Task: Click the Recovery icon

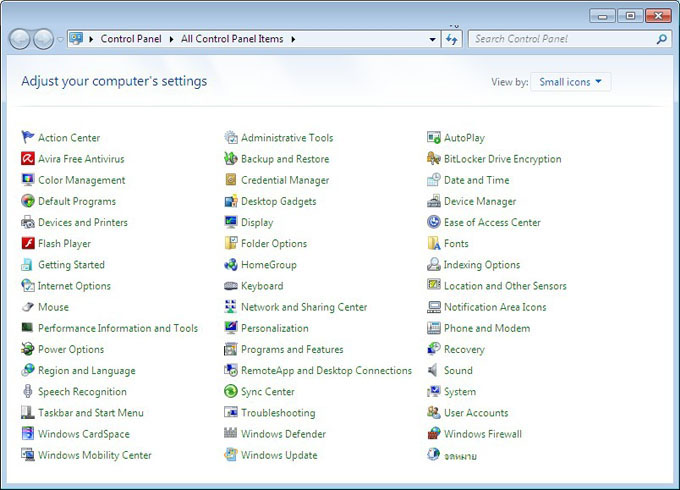Action: [434, 349]
